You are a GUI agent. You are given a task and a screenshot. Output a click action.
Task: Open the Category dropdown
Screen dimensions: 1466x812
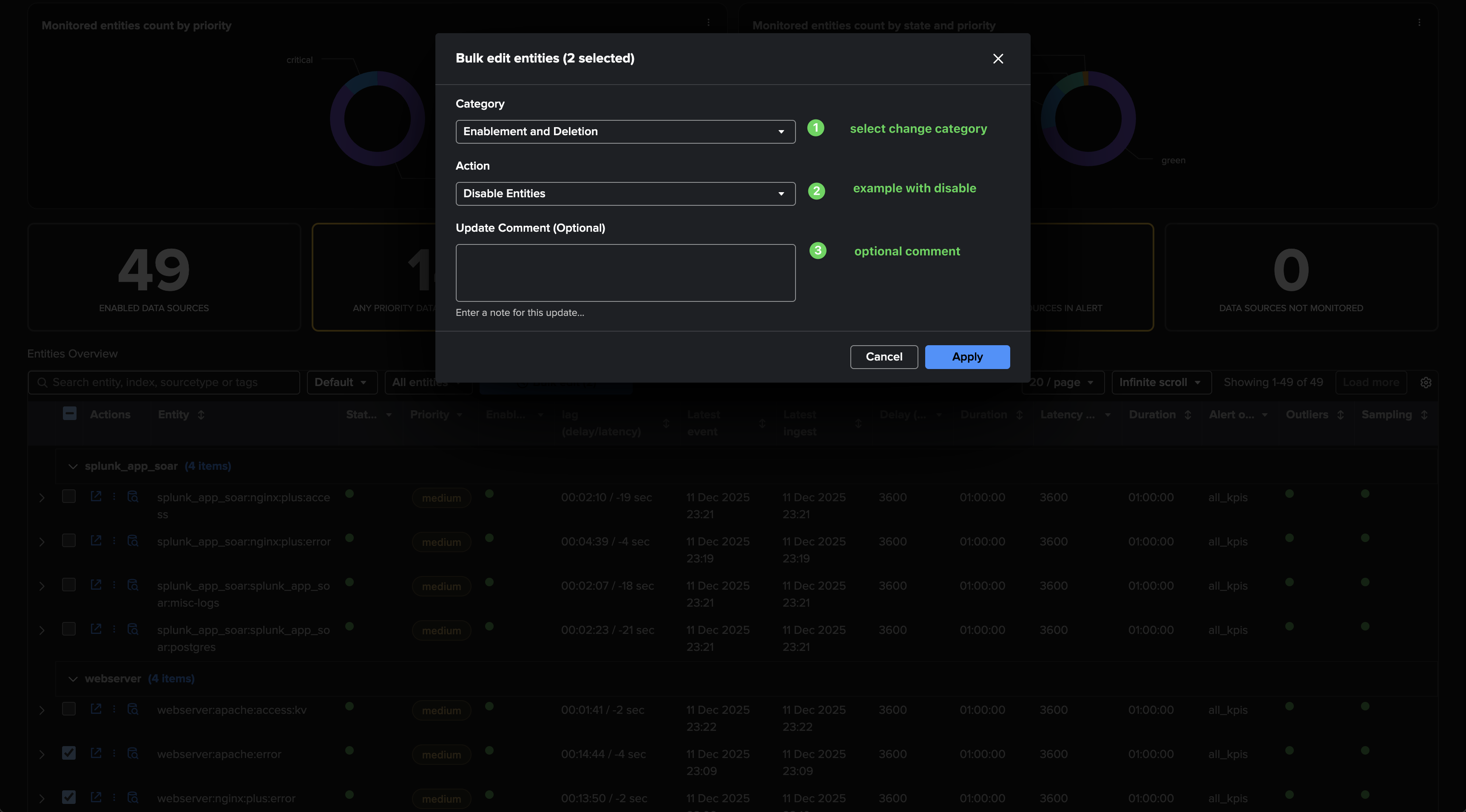[x=625, y=131]
